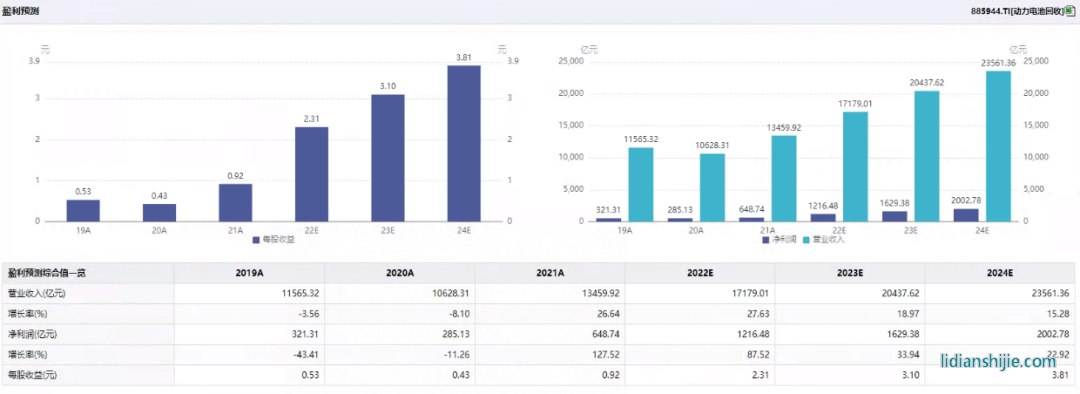The image size is (1080, 394).
Task: Click the 2022E table column header
Action: point(700,273)
